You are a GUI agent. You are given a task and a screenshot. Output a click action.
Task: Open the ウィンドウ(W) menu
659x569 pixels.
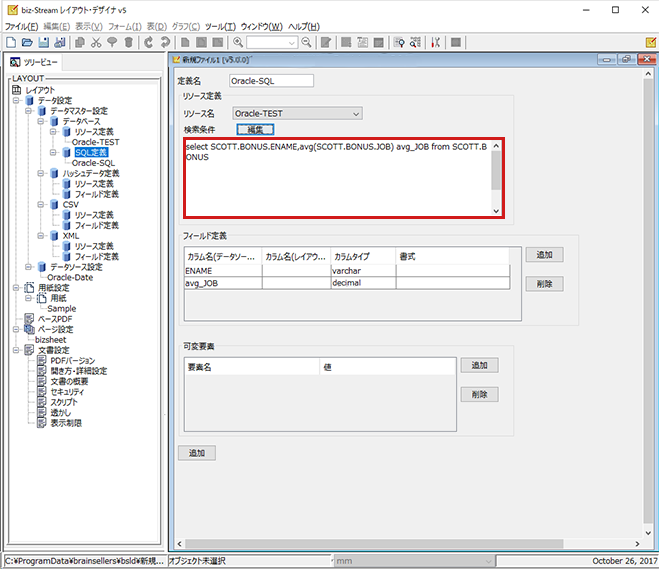(261, 26)
